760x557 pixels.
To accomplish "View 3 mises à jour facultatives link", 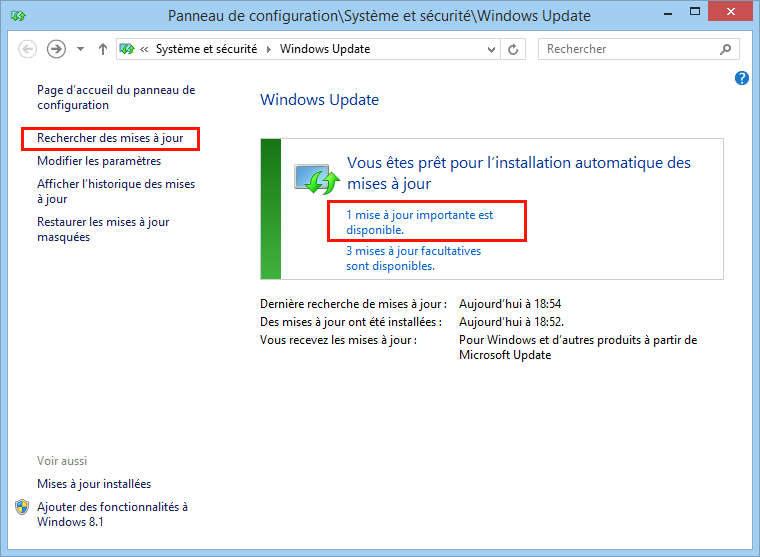I will tap(413, 258).
